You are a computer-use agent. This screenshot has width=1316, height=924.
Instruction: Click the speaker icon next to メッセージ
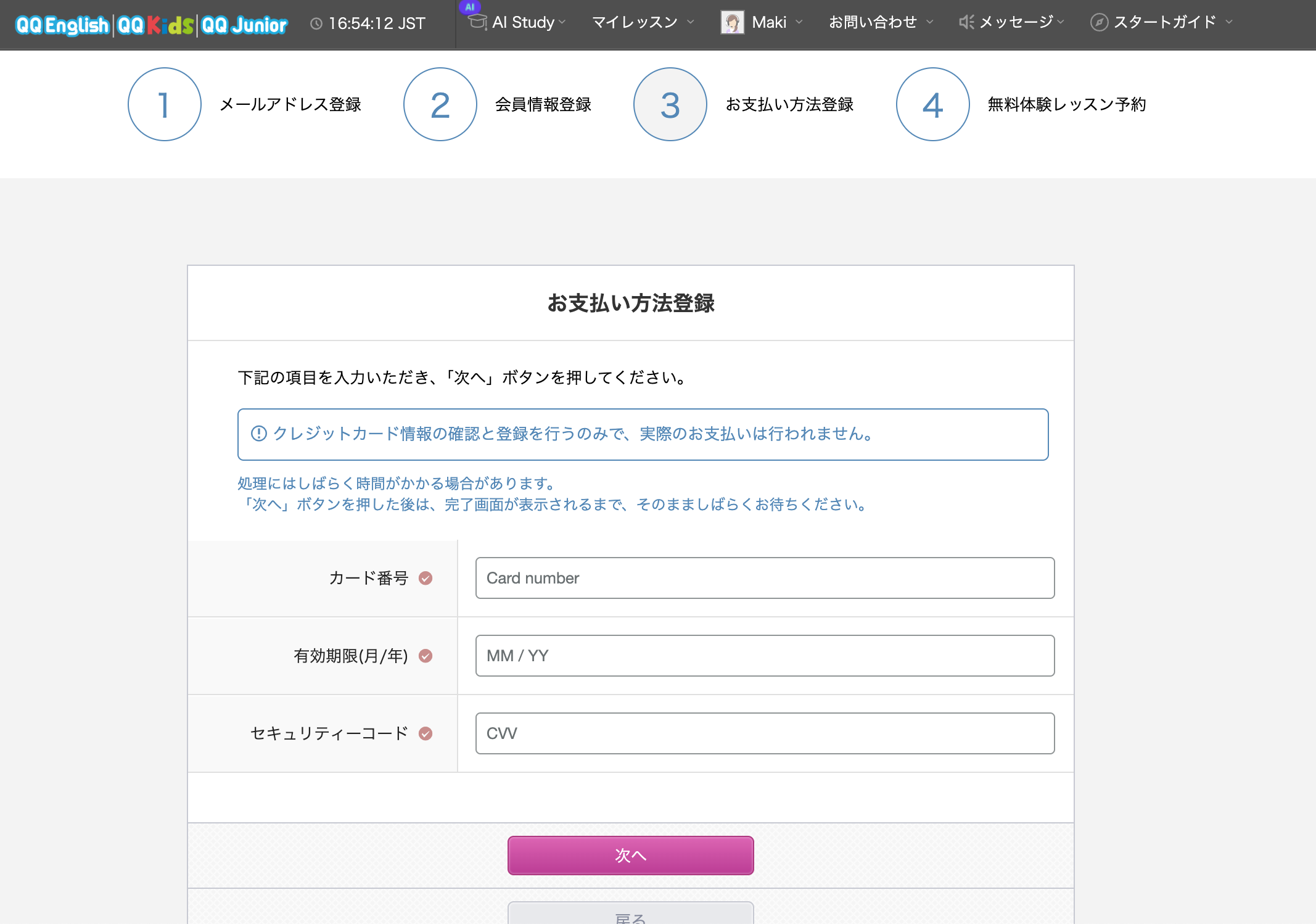(x=966, y=22)
